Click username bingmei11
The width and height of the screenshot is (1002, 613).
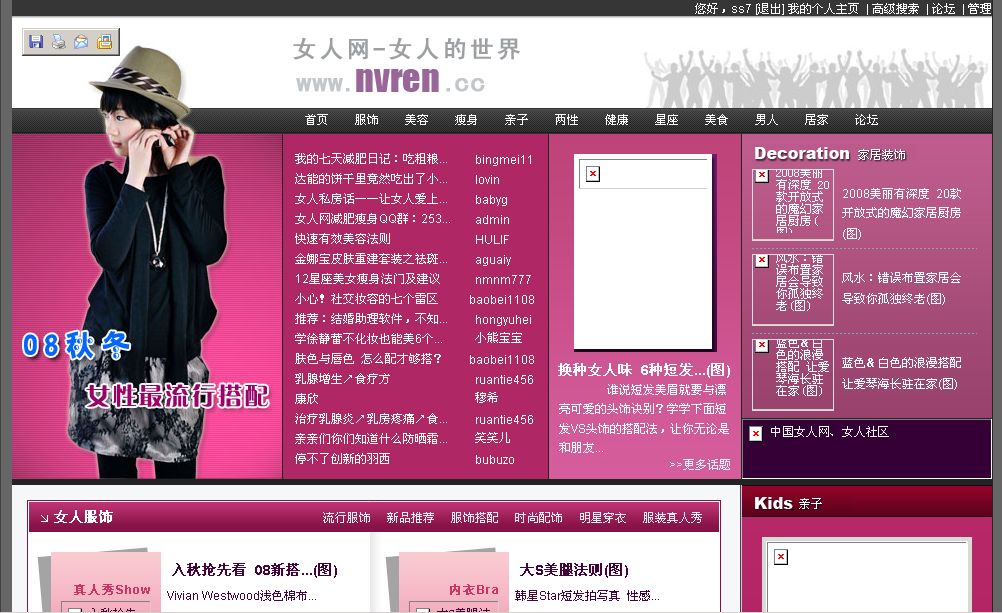(504, 160)
